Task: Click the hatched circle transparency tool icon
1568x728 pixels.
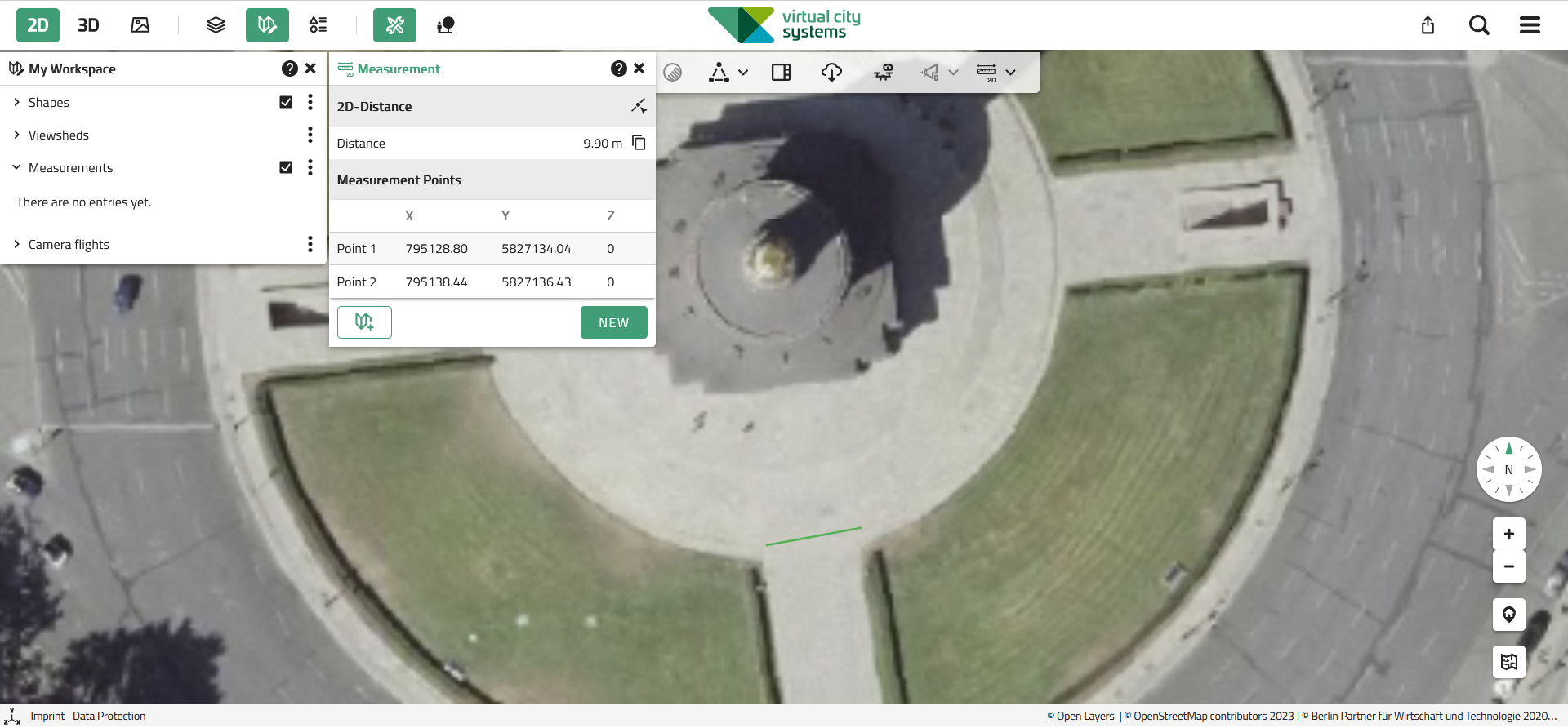Action: [x=673, y=73]
